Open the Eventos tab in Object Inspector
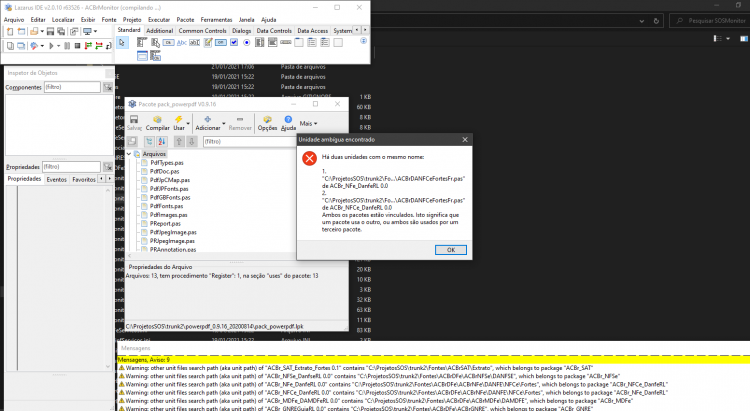This screenshot has height=411, width=750. tap(56, 179)
